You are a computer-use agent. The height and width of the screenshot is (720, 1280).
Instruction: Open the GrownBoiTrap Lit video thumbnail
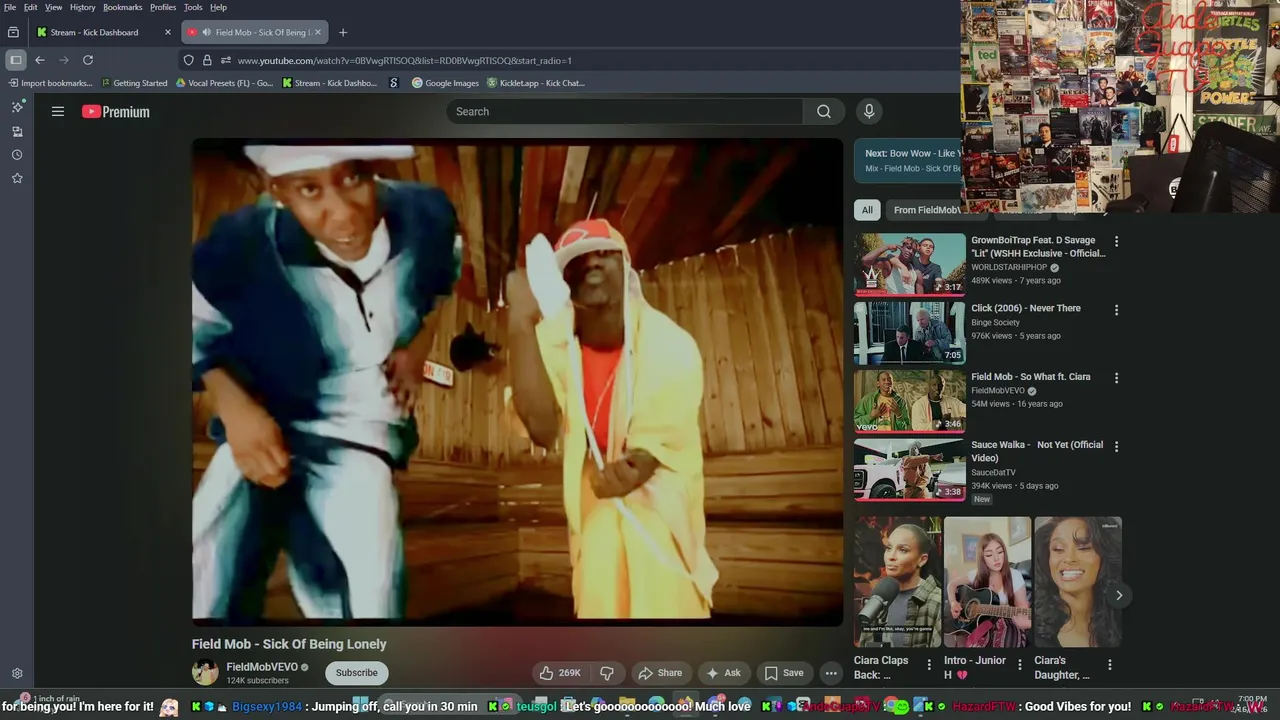[x=910, y=265]
